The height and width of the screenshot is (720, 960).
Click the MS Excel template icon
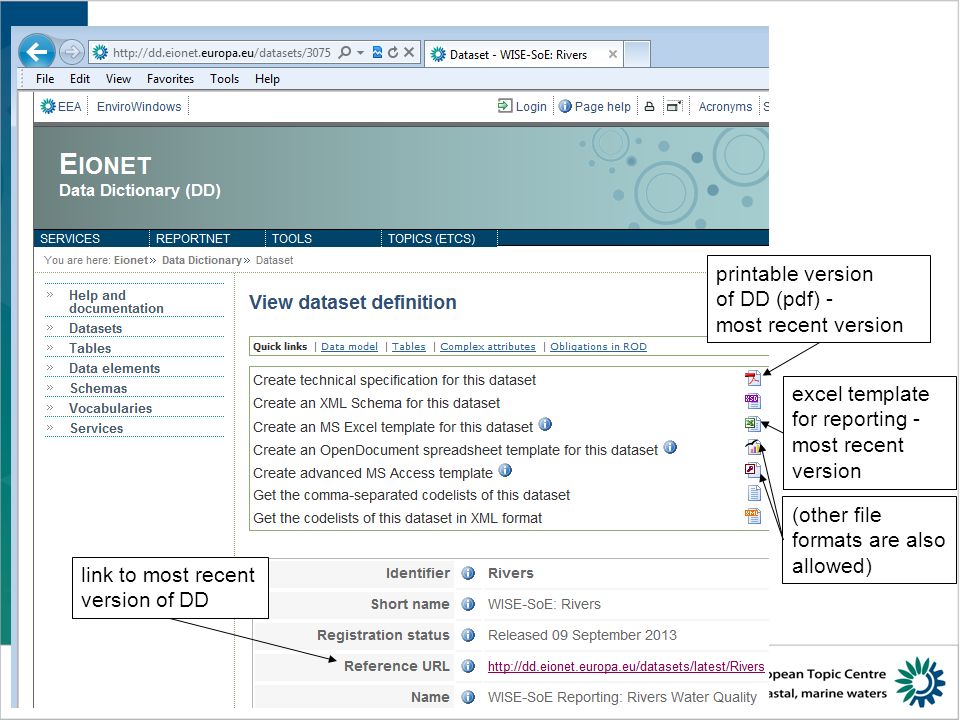(752, 424)
